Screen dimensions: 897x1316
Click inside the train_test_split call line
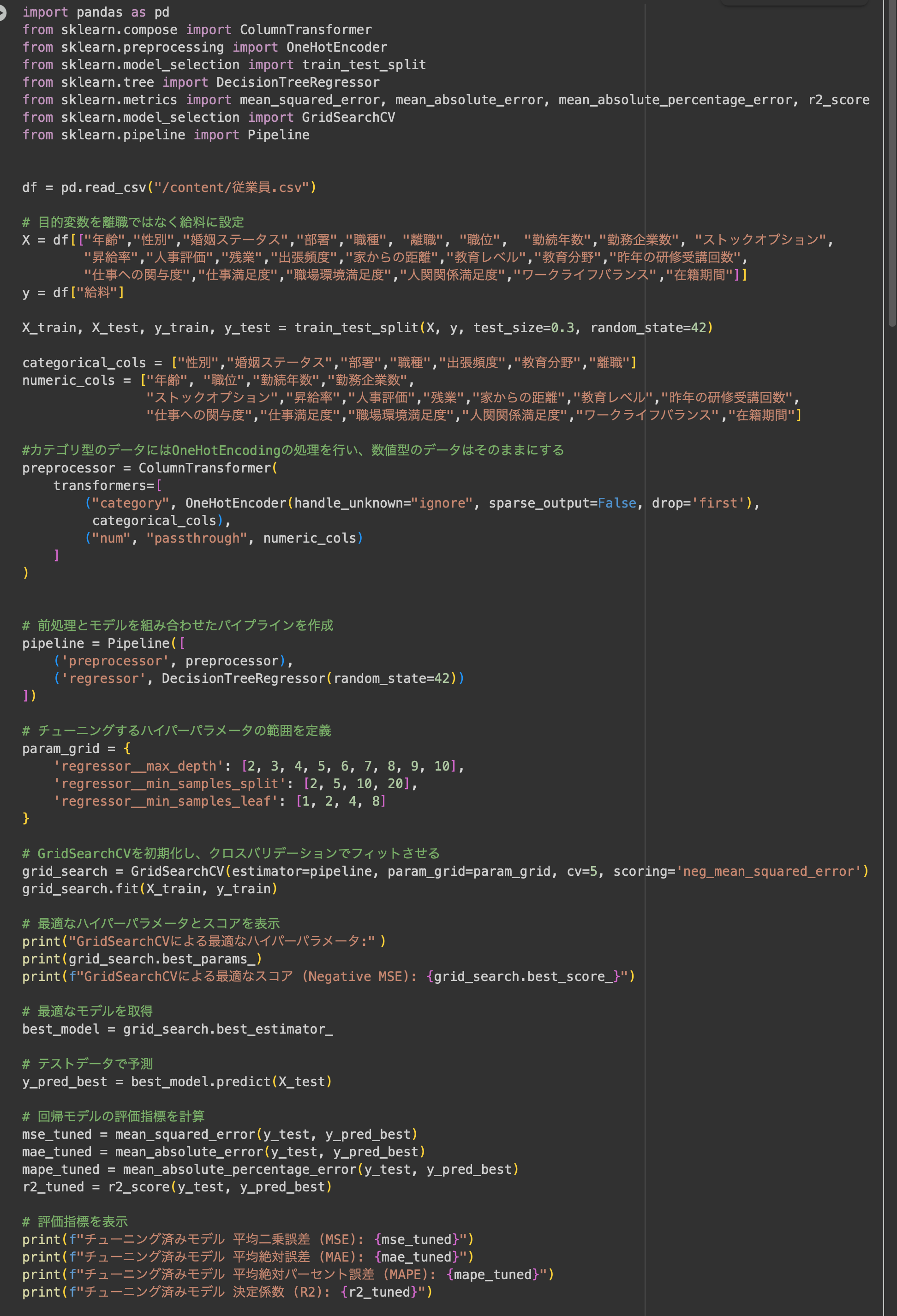[x=366, y=328]
